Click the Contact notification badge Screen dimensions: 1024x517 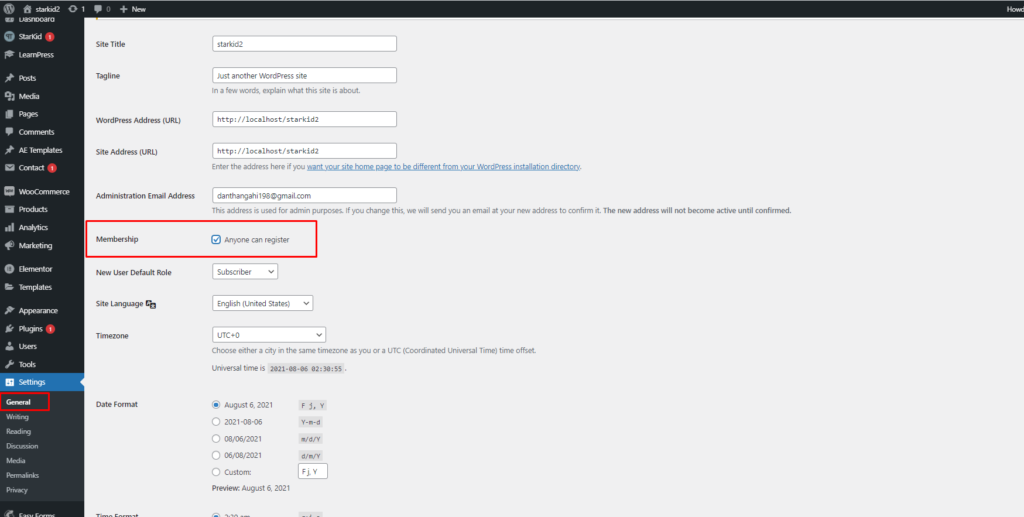pos(52,168)
